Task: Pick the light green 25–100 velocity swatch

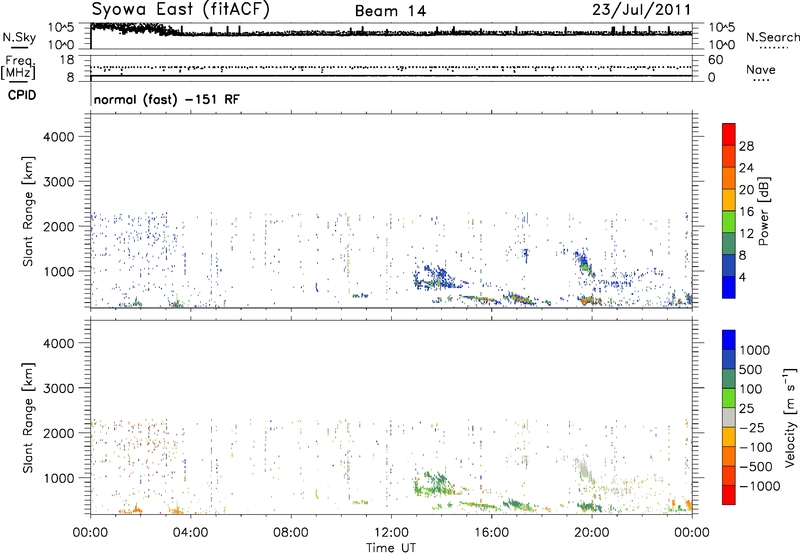Action: (x=729, y=398)
